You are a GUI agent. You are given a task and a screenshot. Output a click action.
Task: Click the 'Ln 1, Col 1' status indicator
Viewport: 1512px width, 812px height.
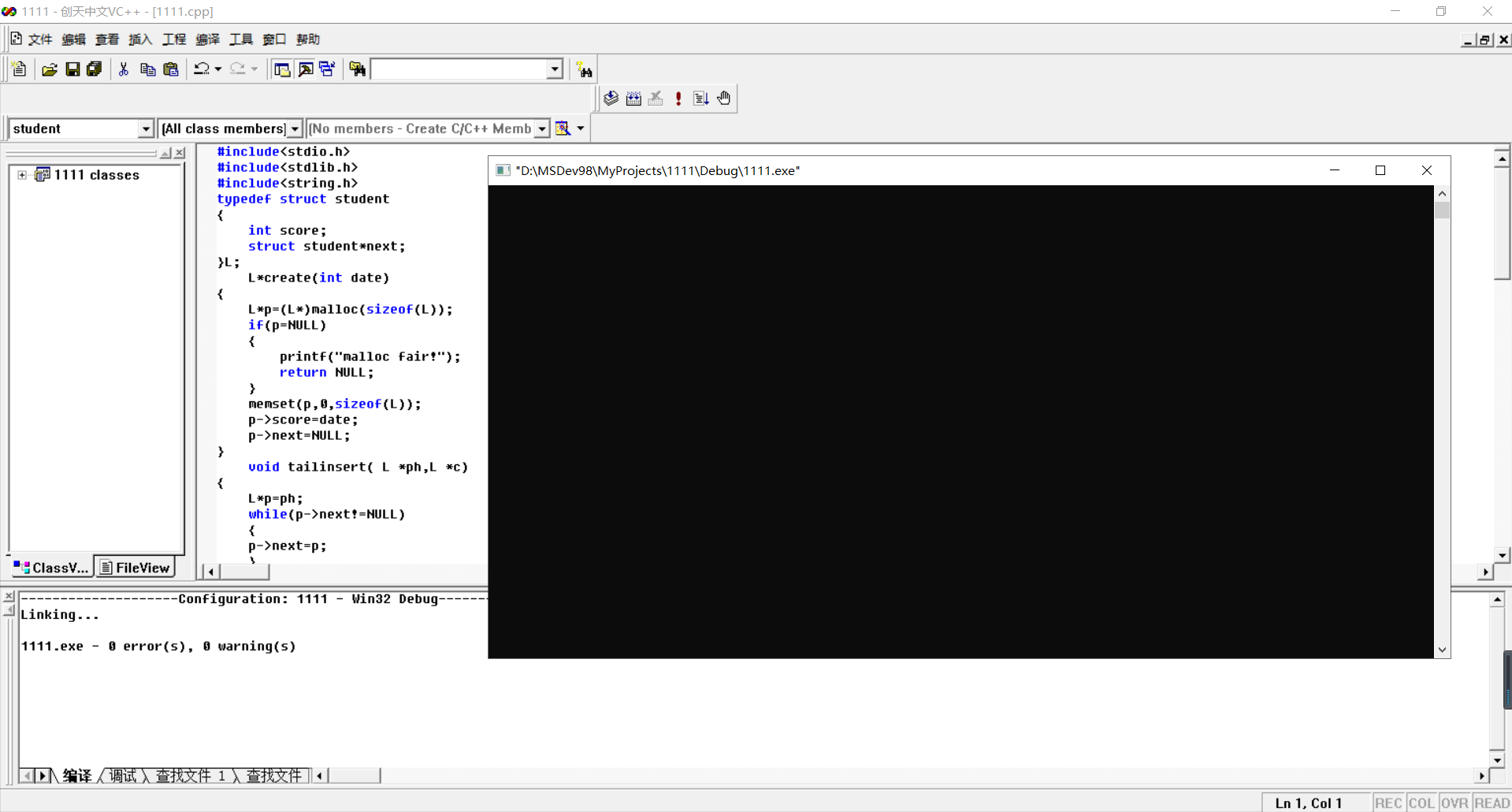pos(1308,803)
